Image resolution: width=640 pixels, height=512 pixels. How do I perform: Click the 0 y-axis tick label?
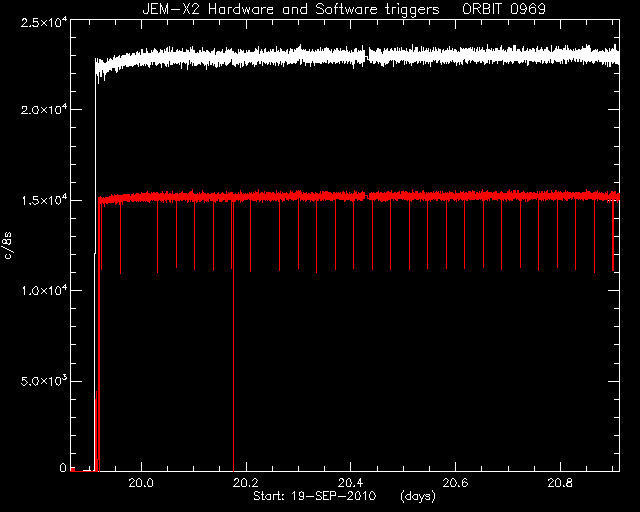(63, 468)
